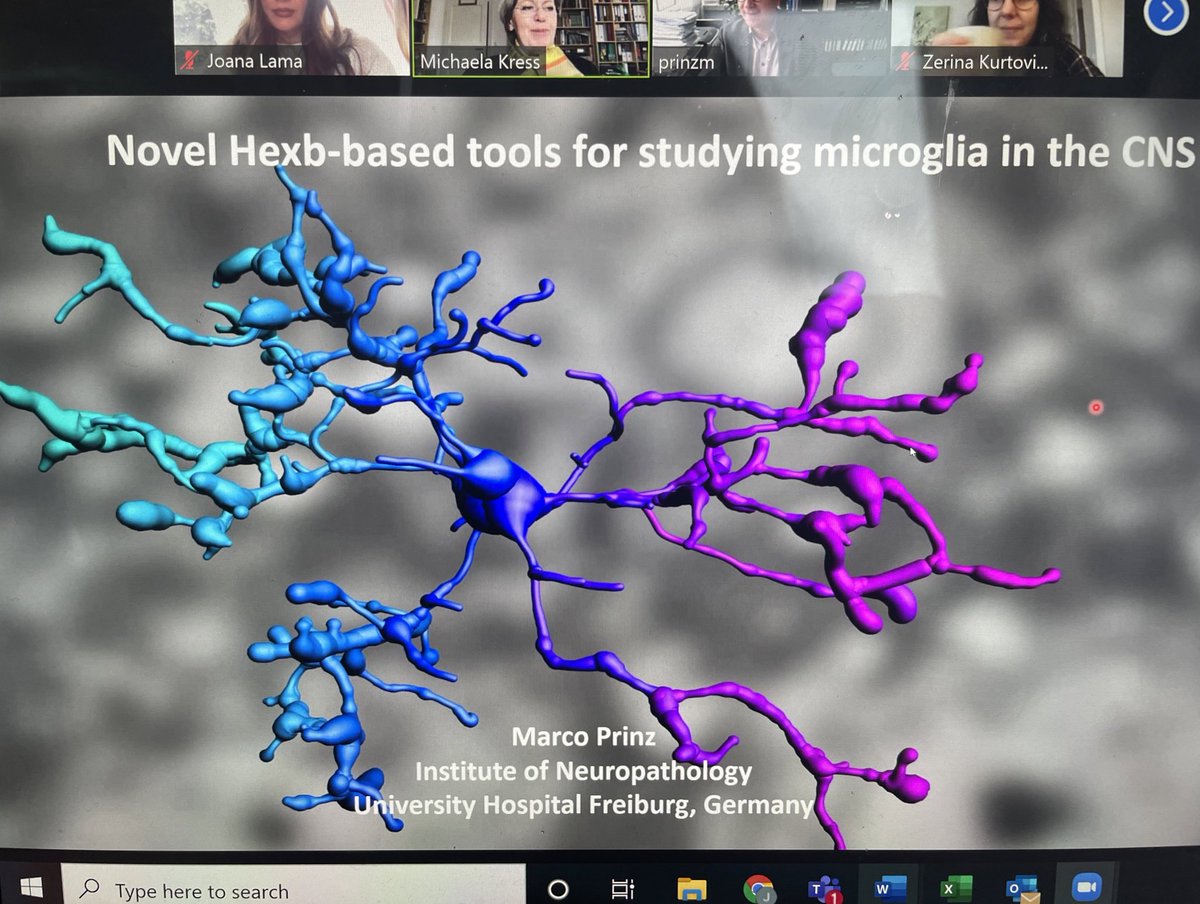Open the Windows Start menu
Viewport: 1200px width, 904px height.
[30, 886]
